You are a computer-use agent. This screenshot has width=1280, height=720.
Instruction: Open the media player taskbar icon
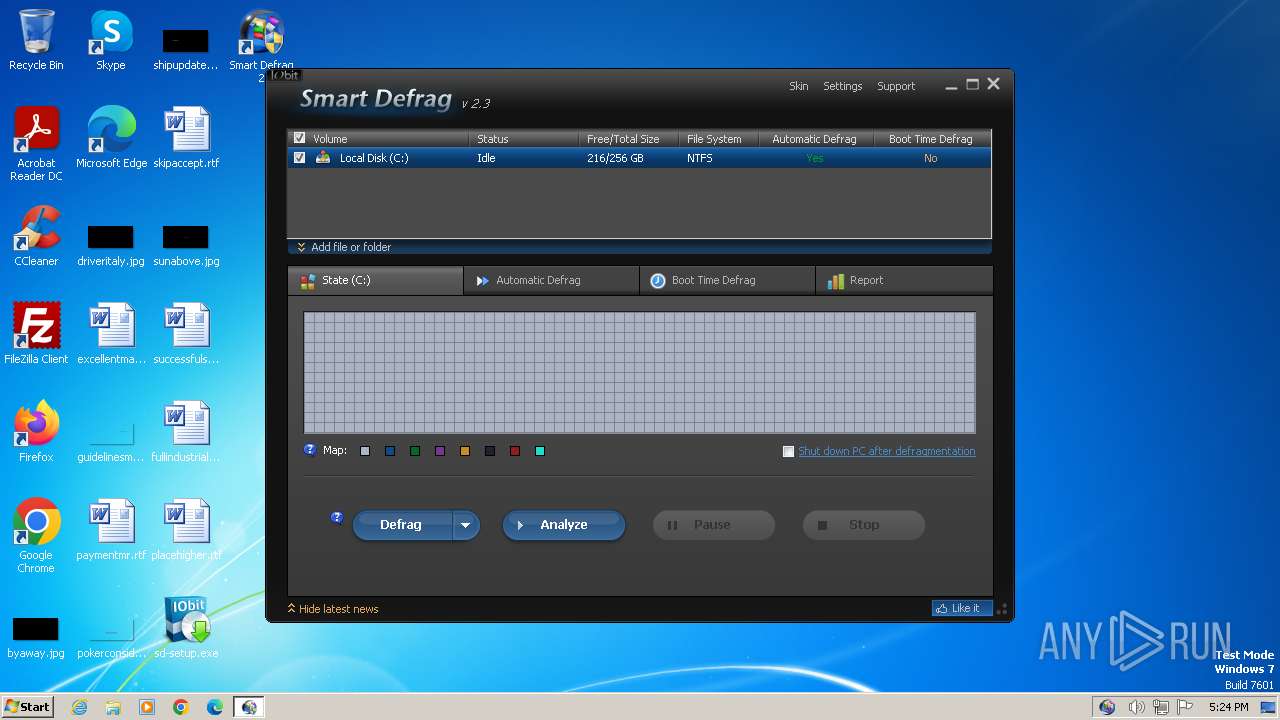pos(147,707)
